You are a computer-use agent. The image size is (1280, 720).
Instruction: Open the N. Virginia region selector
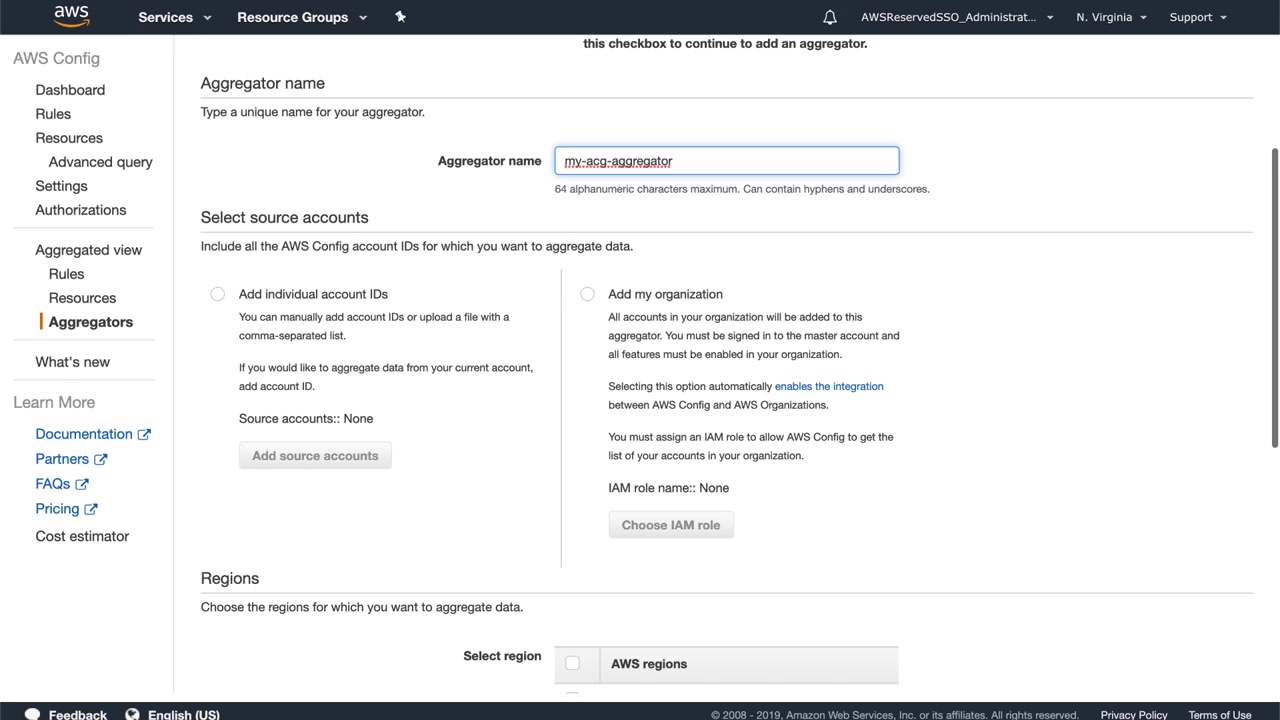1111,17
